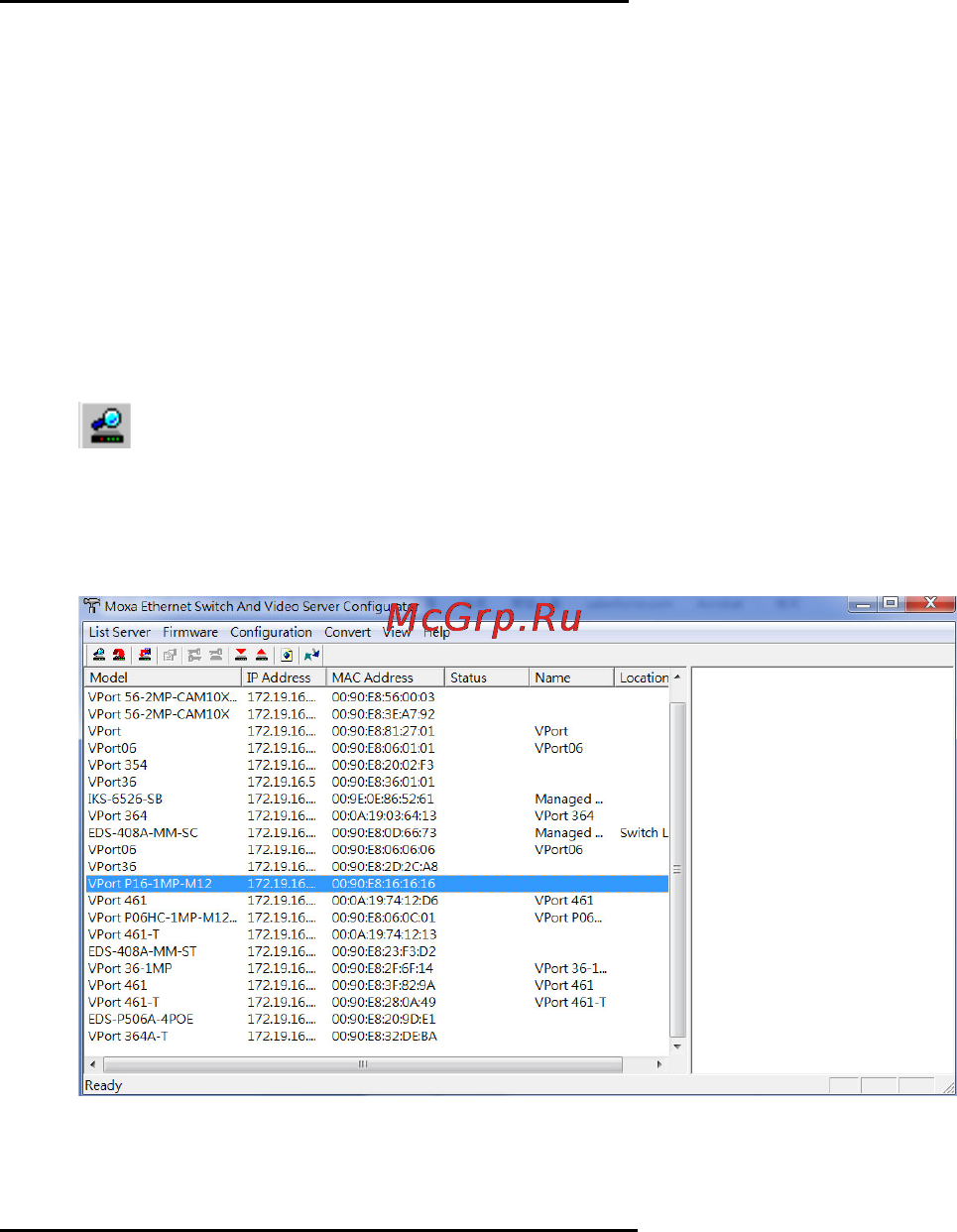Screen dimensions: 957x1232
Task: Open the Help menu
Action: (x=436, y=632)
